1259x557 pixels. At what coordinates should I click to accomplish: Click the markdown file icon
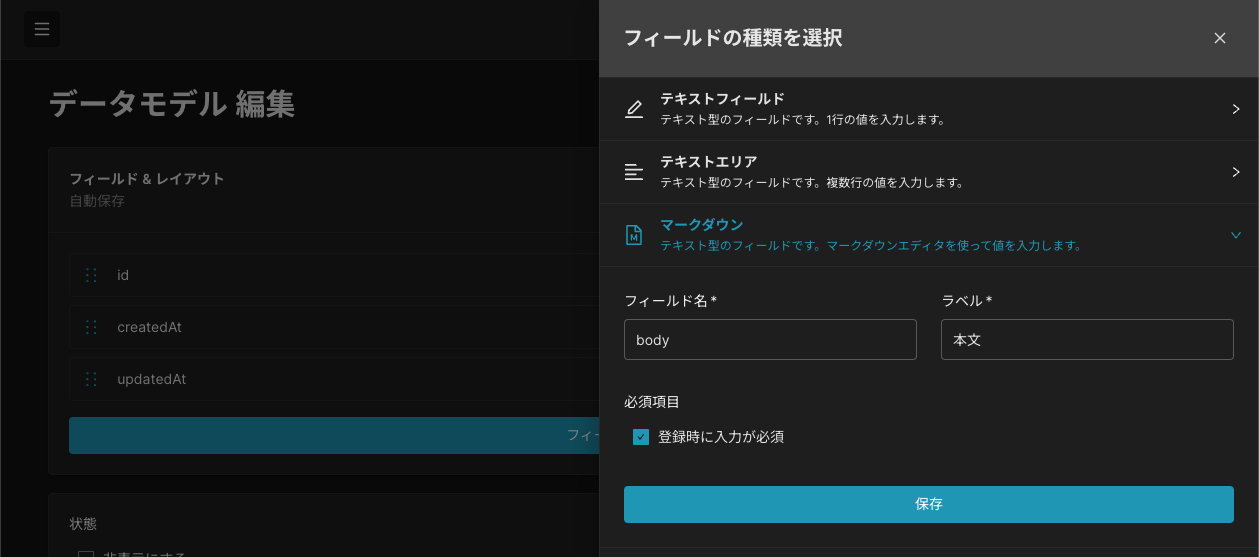(x=634, y=235)
